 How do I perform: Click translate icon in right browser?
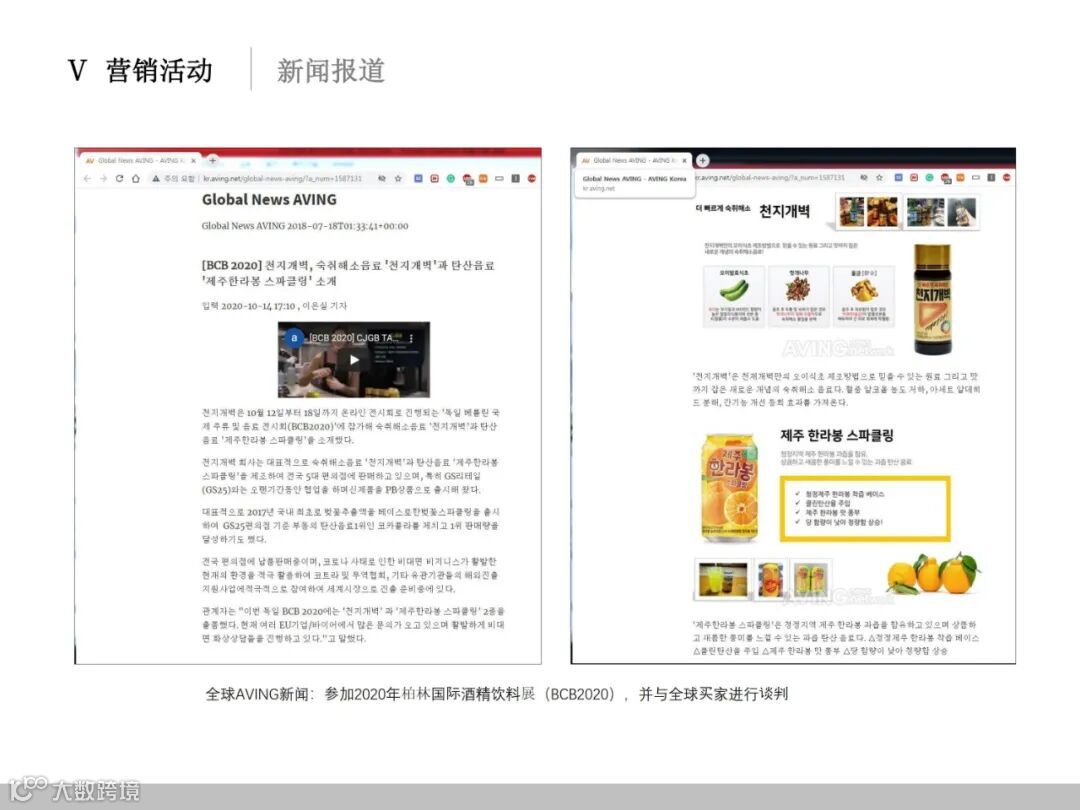click(x=864, y=178)
